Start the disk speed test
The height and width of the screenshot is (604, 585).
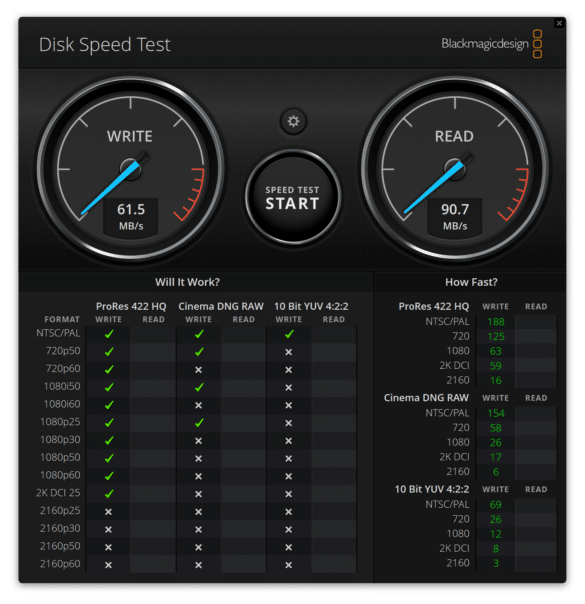(x=293, y=197)
